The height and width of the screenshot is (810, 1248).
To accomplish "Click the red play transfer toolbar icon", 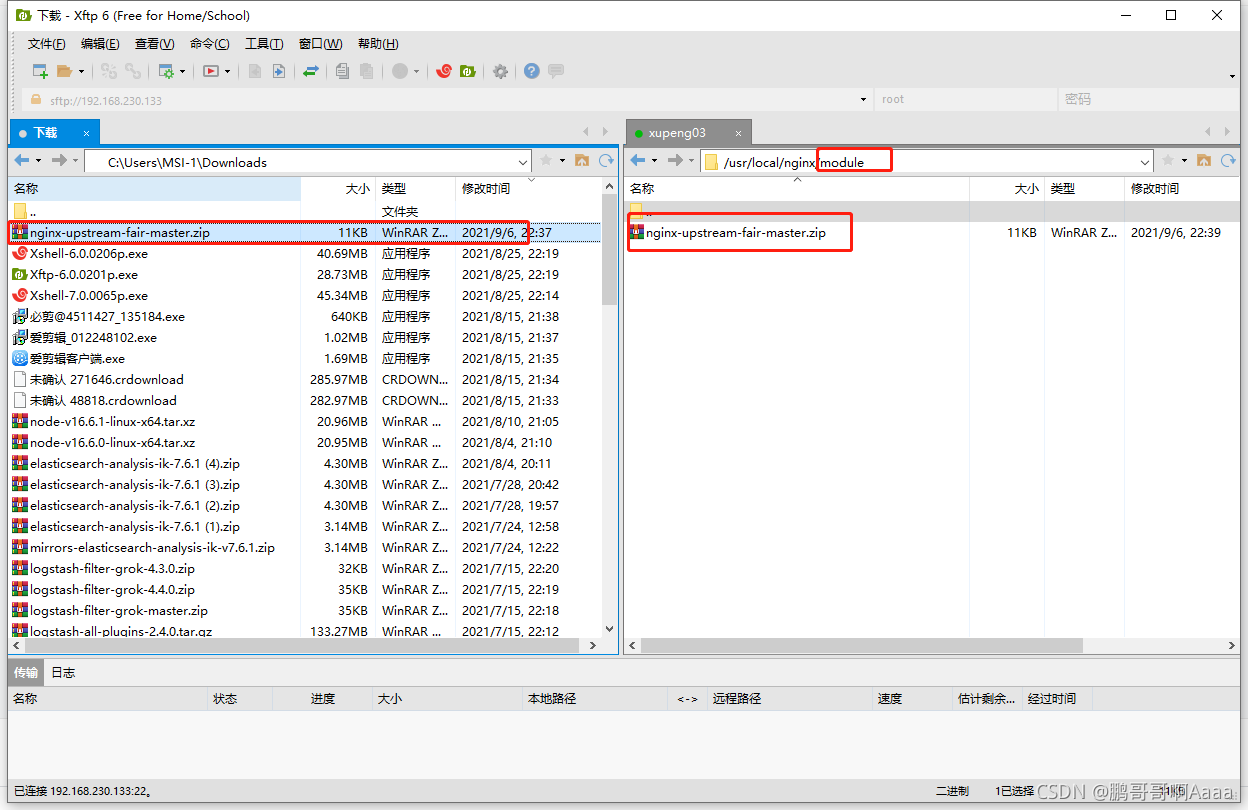I will point(211,71).
